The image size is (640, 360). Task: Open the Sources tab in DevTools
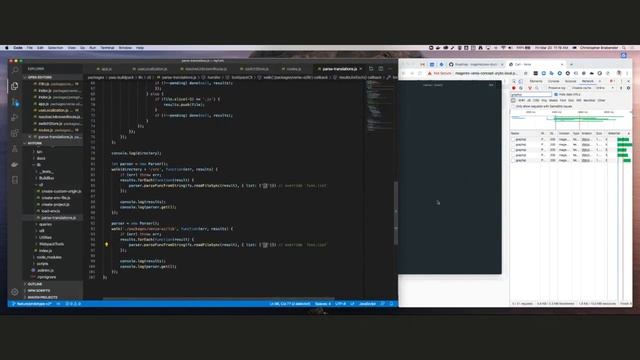(570, 81)
